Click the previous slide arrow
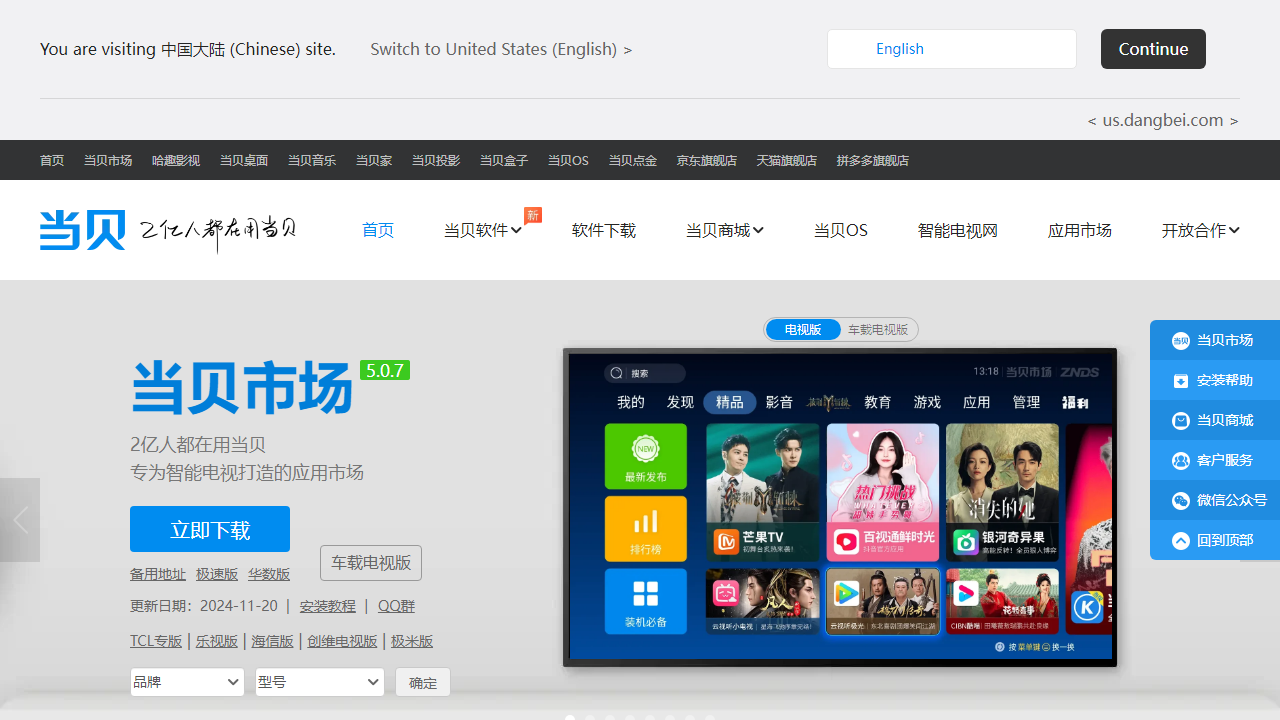 pyautogui.click(x=20, y=520)
